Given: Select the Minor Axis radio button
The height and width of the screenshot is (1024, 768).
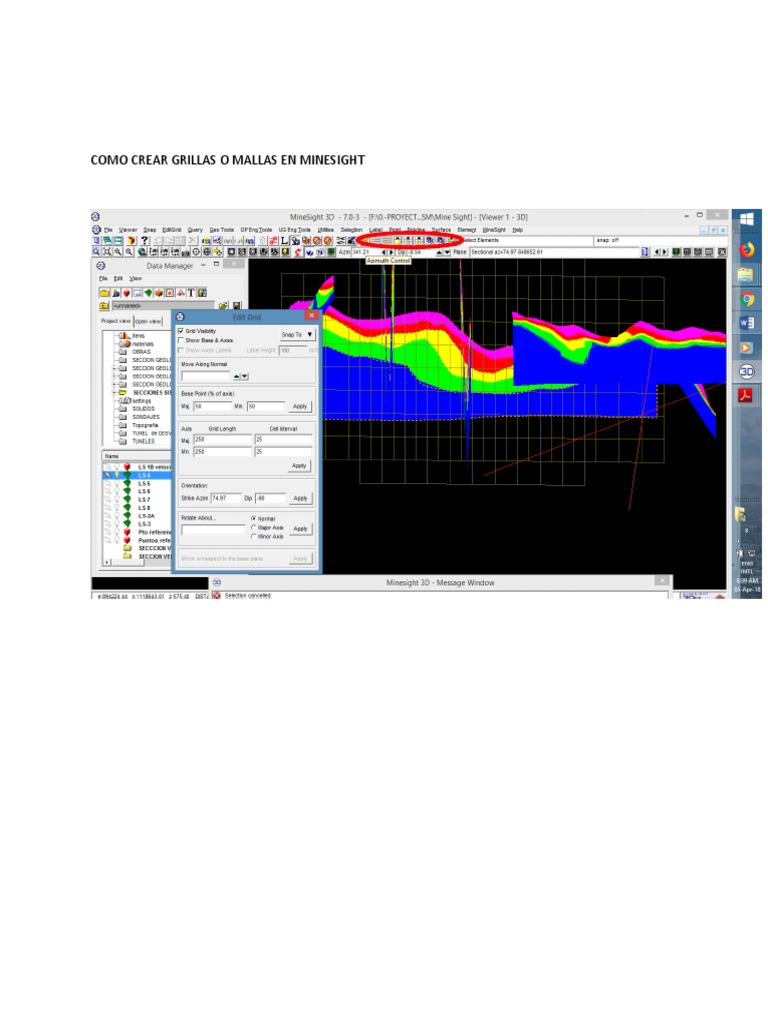Looking at the screenshot, I should (253, 536).
